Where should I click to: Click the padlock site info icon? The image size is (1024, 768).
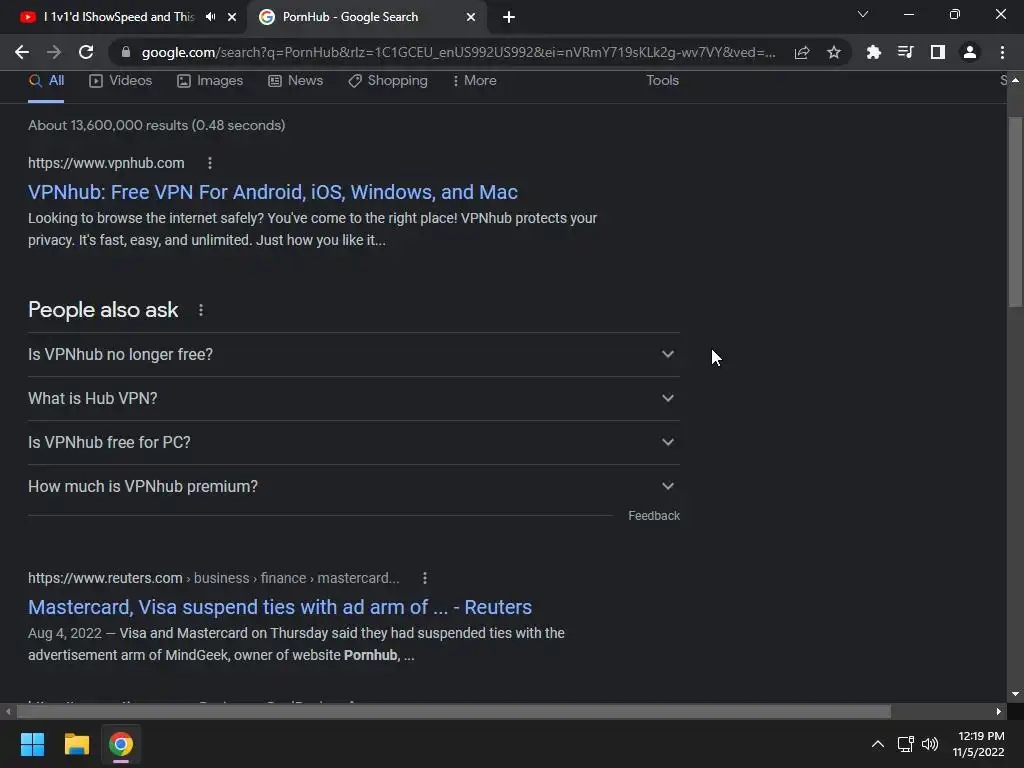pyautogui.click(x=126, y=52)
